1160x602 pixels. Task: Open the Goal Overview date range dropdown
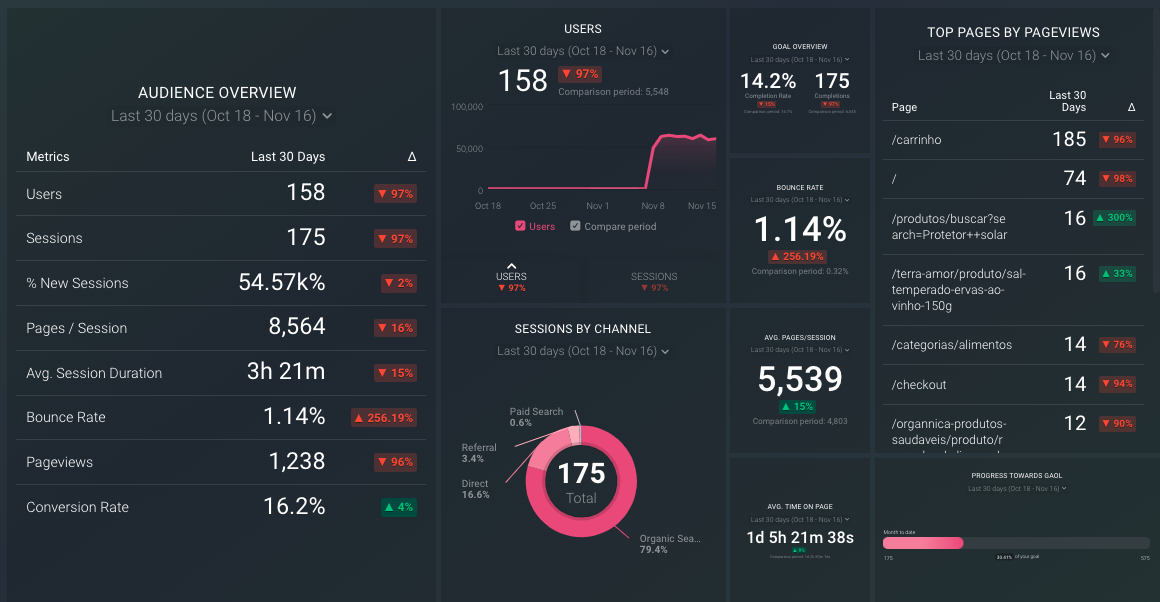coord(800,60)
